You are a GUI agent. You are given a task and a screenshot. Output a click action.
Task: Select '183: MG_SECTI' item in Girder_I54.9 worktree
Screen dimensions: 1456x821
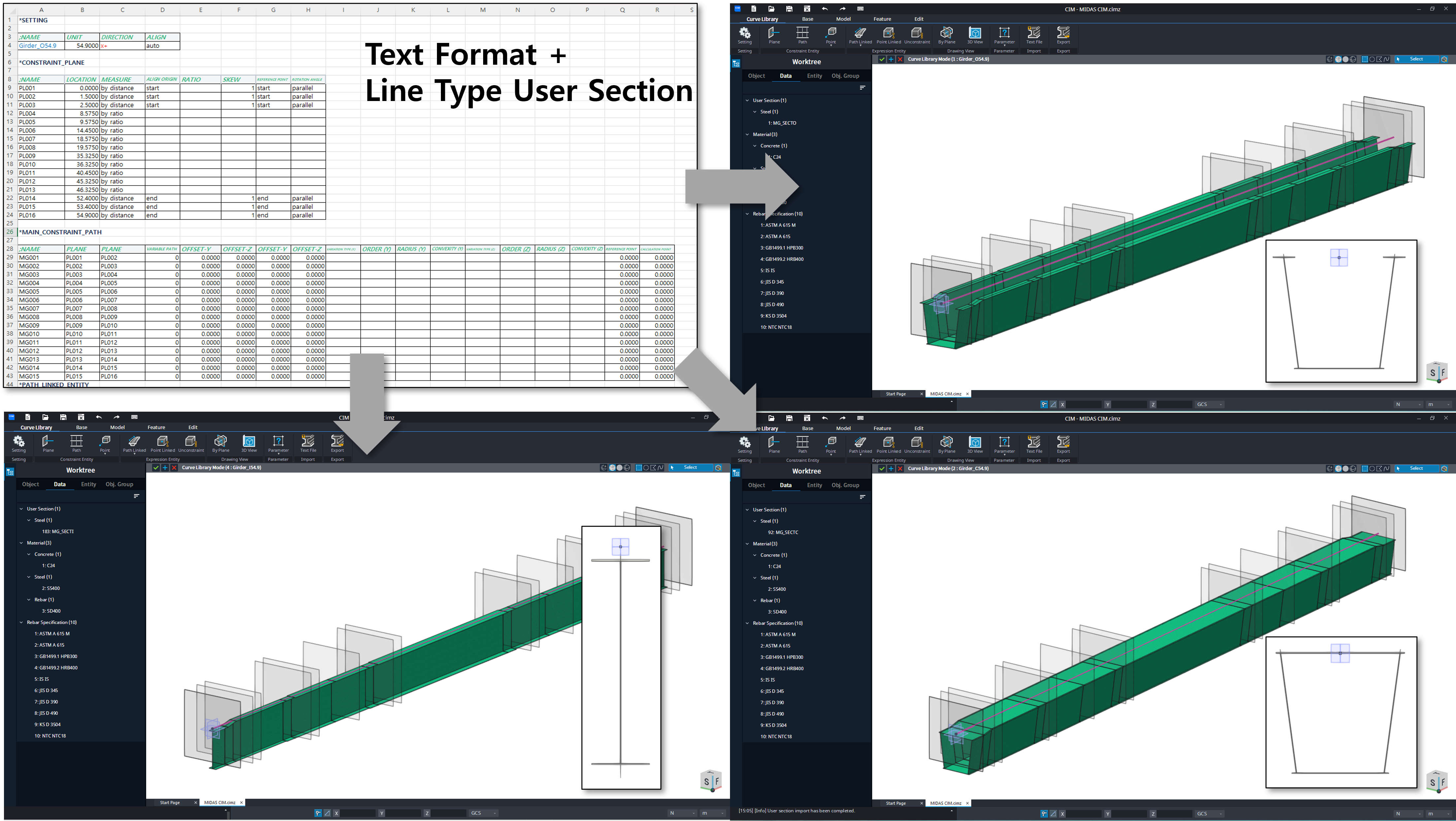(58, 531)
